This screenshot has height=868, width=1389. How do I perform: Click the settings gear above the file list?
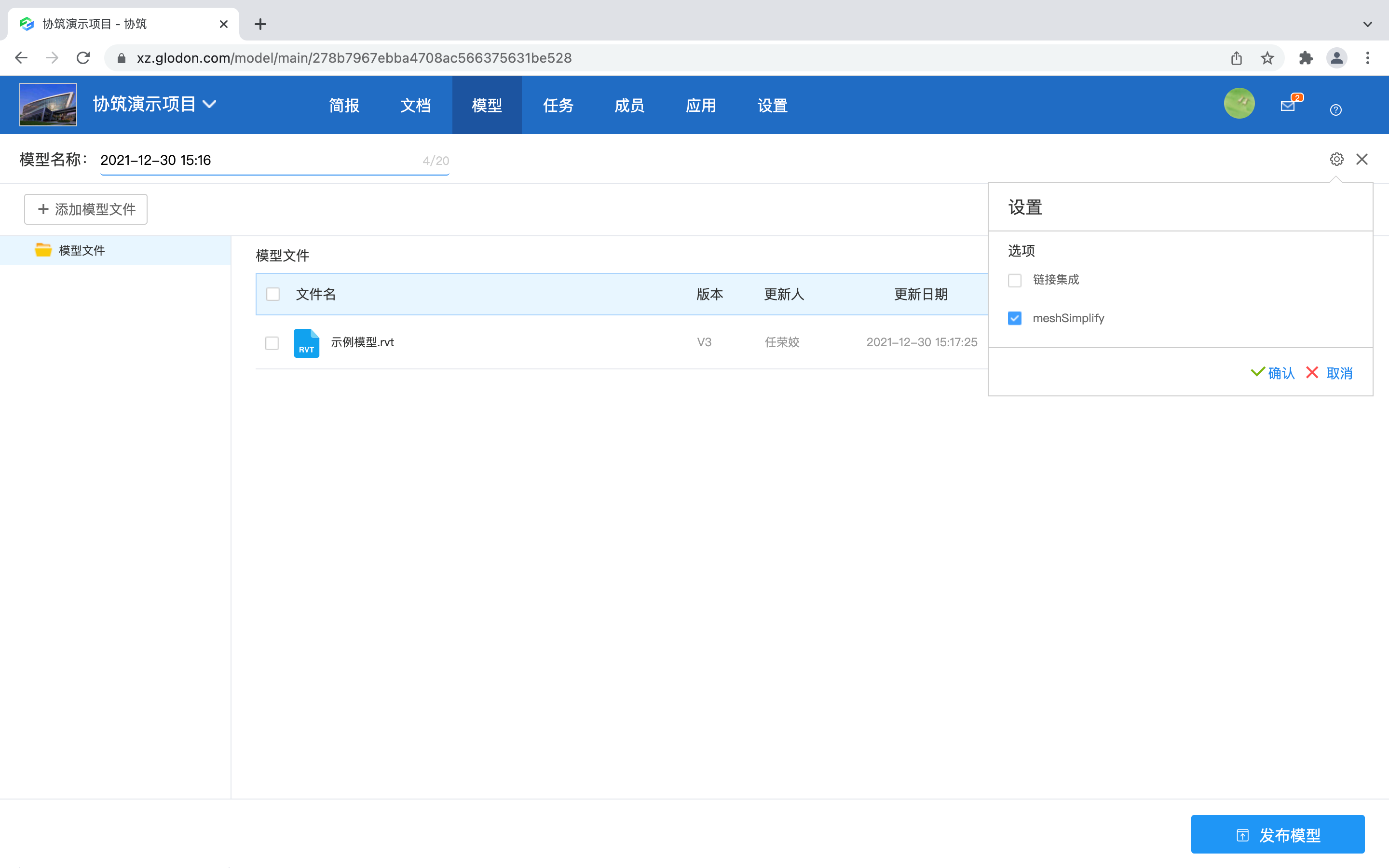tap(1337, 159)
